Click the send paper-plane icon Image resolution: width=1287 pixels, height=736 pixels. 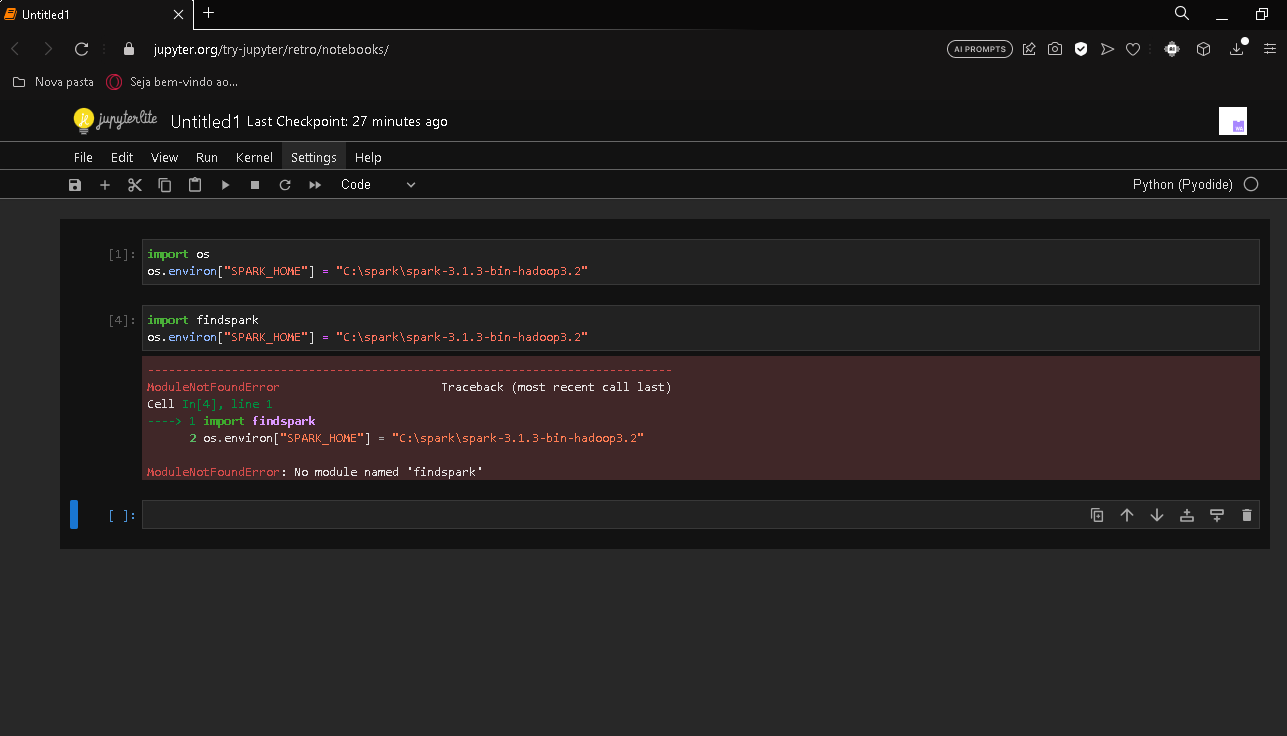(x=1107, y=49)
